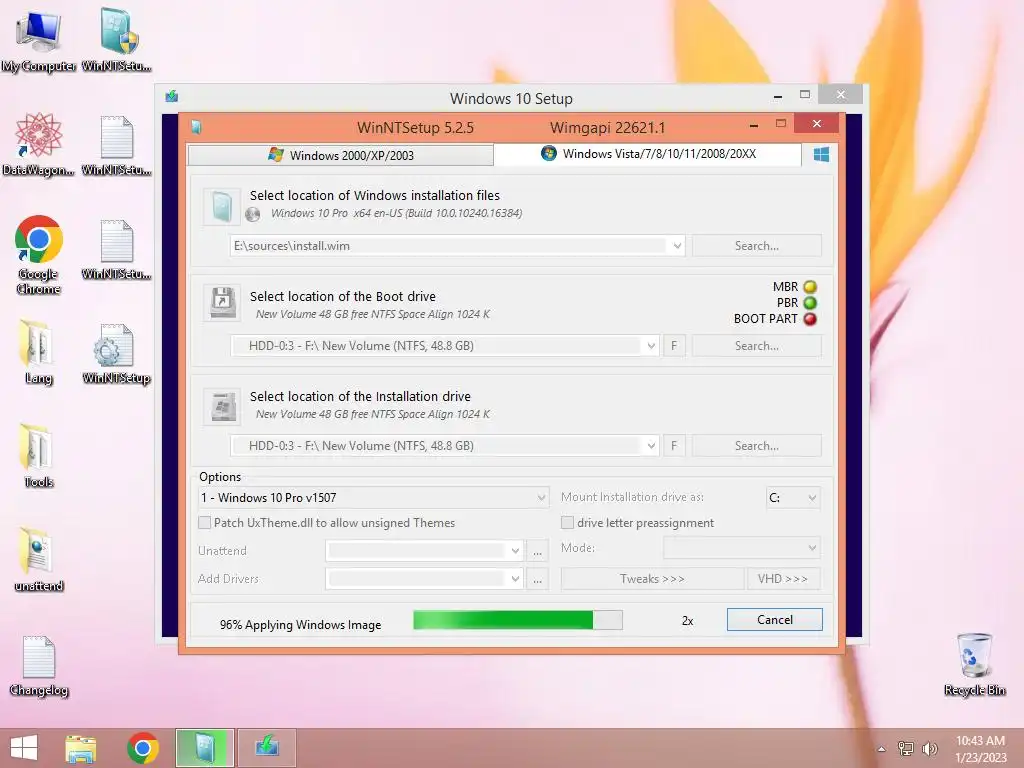Click the volume speaker tray icon
The width and height of the screenshot is (1024, 768).
930,748
